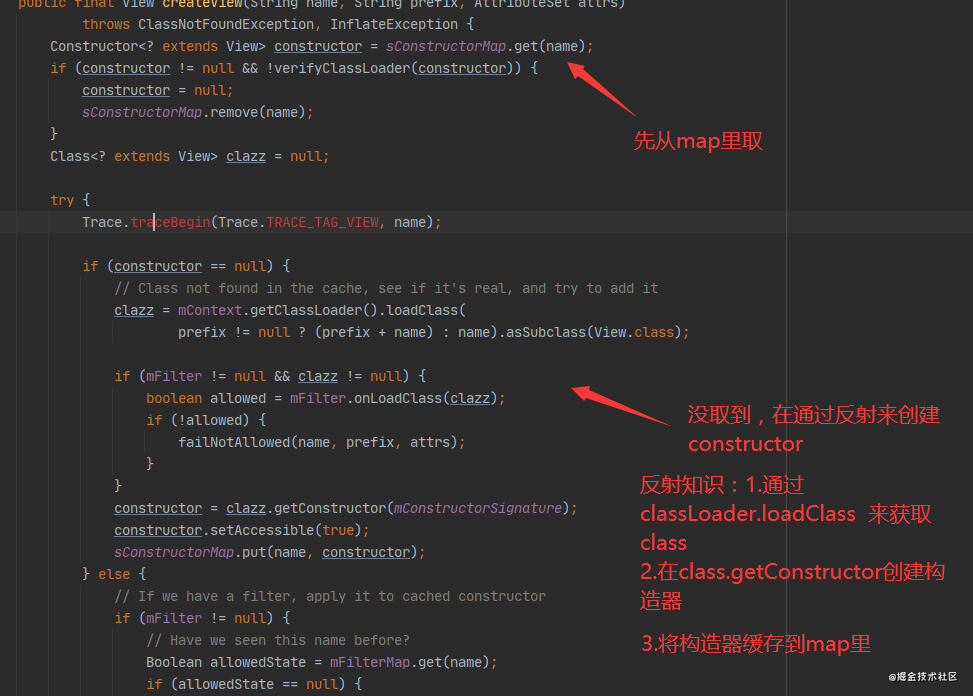Click mContext.getClassLoader().loadClass( call
This screenshot has height=696, width=973.
click(321, 310)
